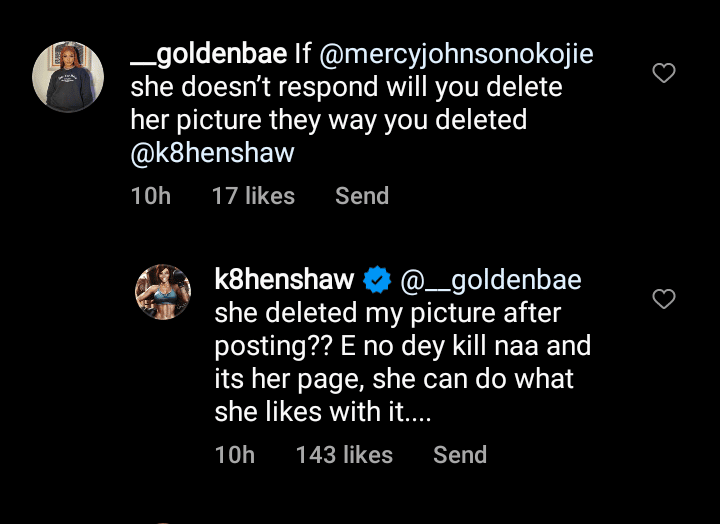Visit the @mercyjohnsonokojie mention
This screenshot has height=524, width=720.
pyautogui.click(x=456, y=53)
